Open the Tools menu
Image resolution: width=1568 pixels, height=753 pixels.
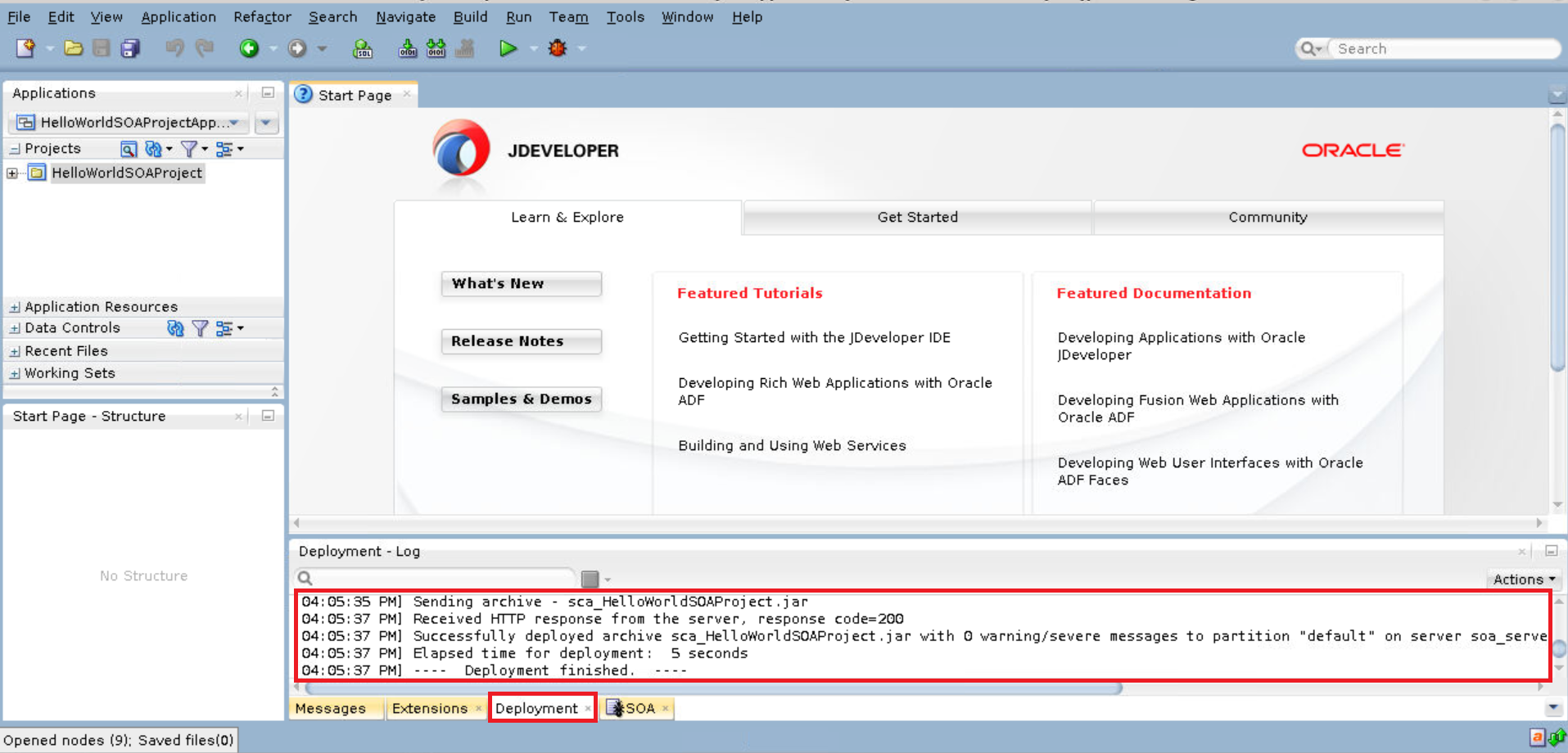tap(625, 16)
